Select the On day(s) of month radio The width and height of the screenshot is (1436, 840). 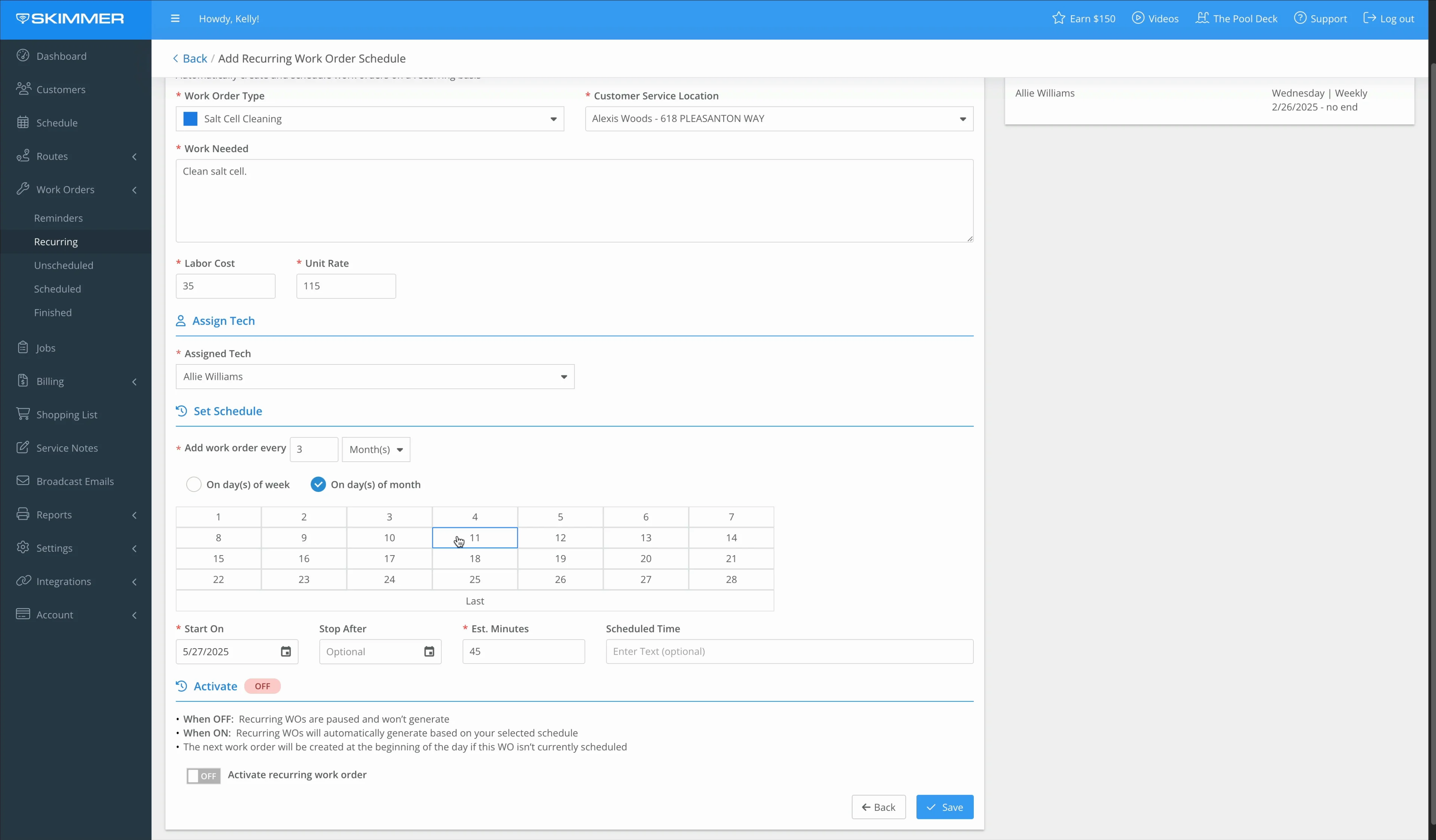point(318,484)
